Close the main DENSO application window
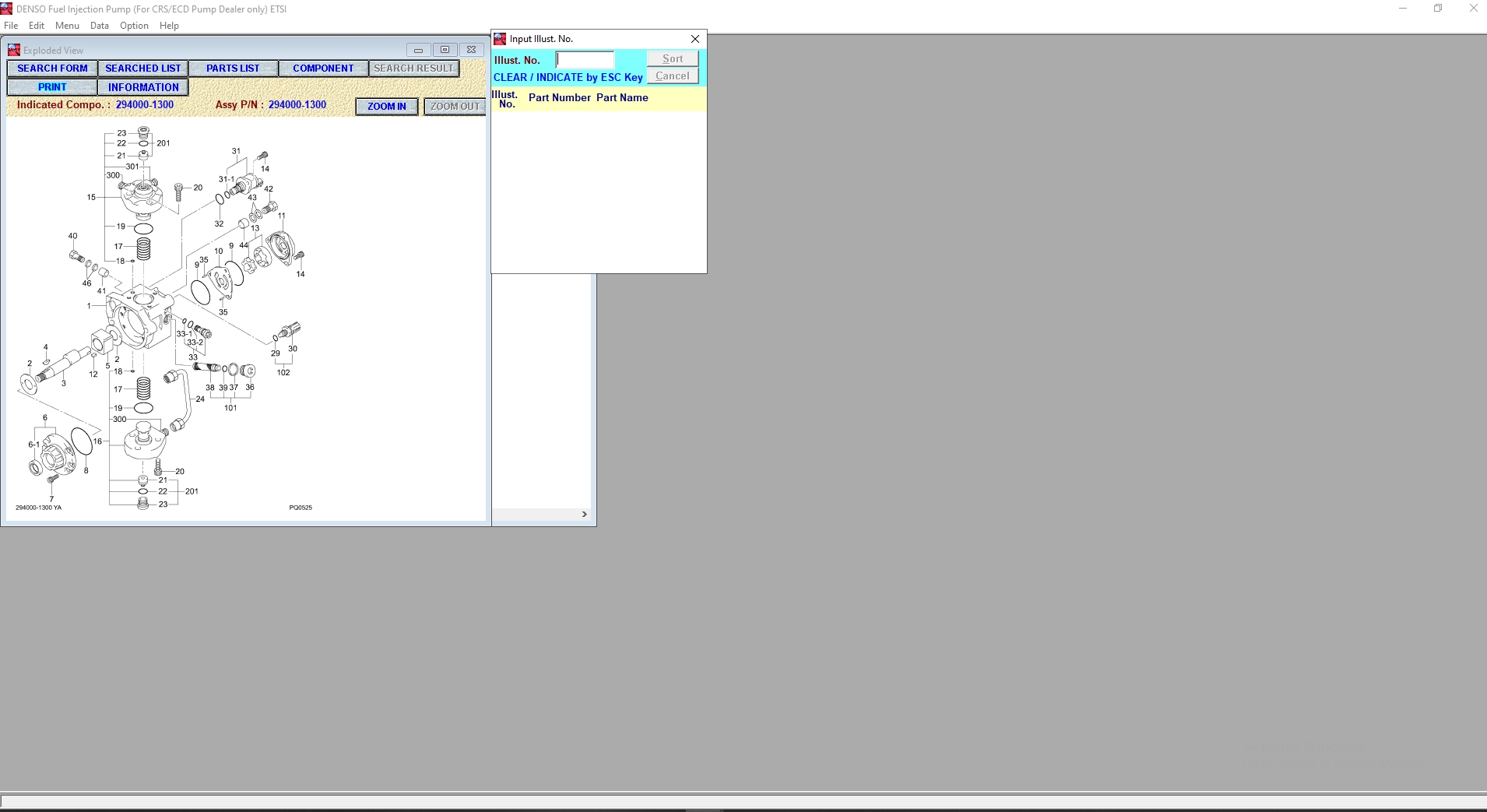Screen dimensions: 1487x812 coord(1473,9)
